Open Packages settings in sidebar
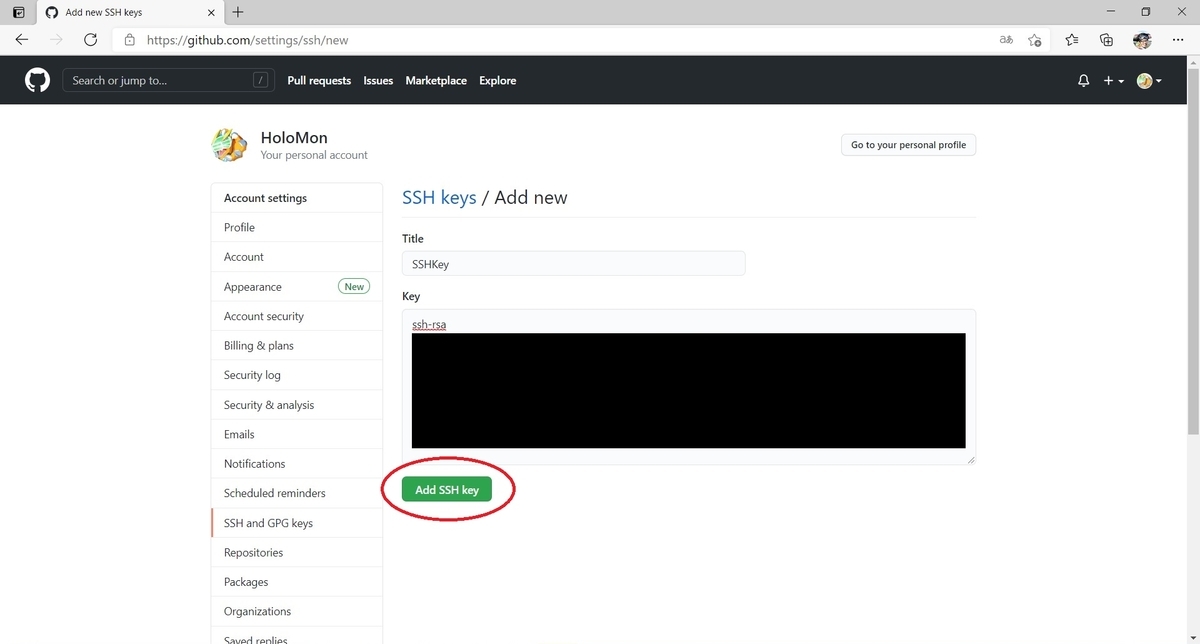 (297, 582)
